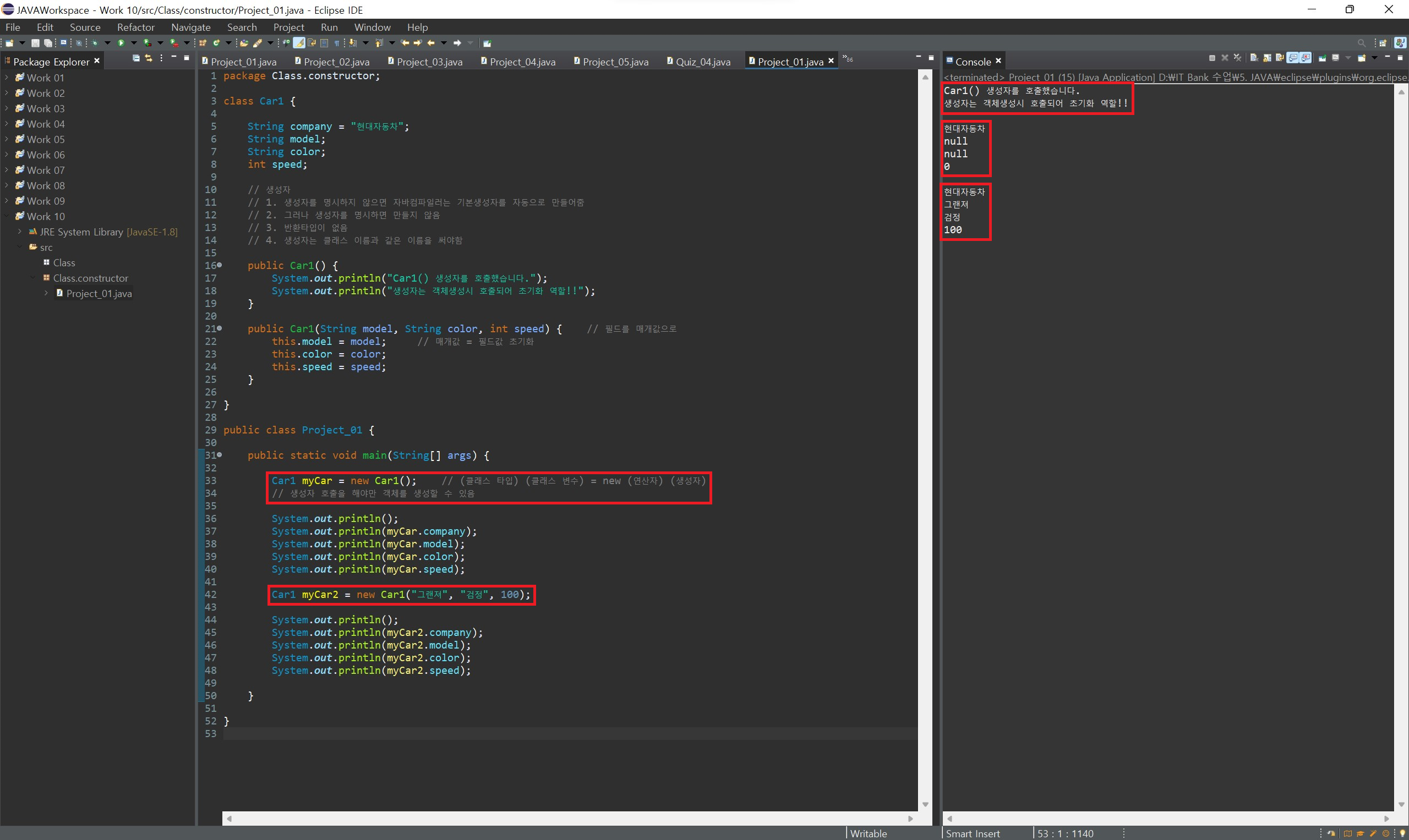Show hidden editor tabs list overflow
Viewport: 1409px width, 840px height.
(x=847, y=58)
